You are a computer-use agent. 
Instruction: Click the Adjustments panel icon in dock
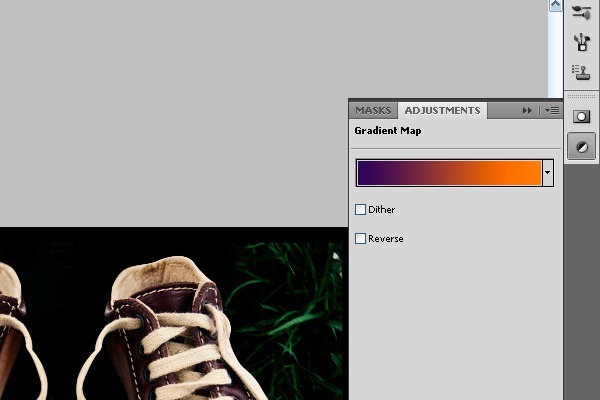(581, 147)
